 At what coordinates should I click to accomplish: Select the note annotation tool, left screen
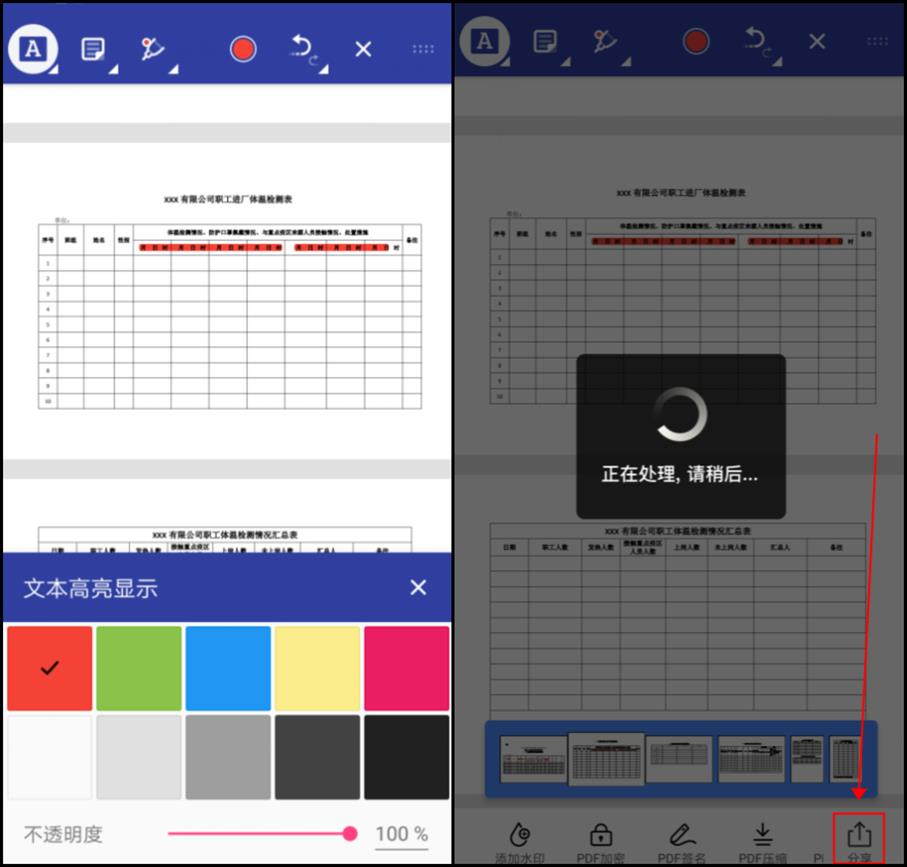(x=93, y=49)
